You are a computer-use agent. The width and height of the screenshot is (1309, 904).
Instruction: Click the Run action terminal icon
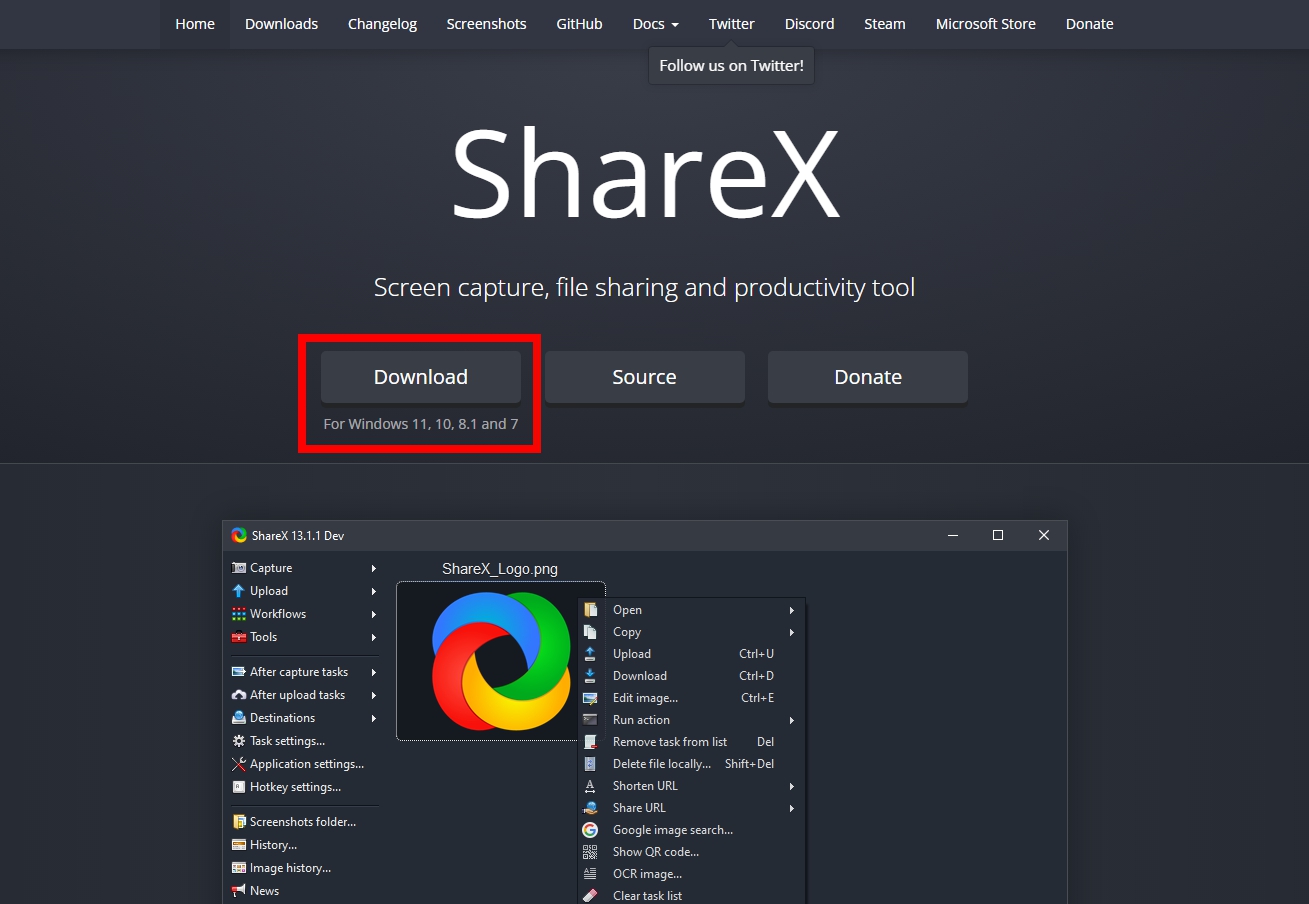590,720
